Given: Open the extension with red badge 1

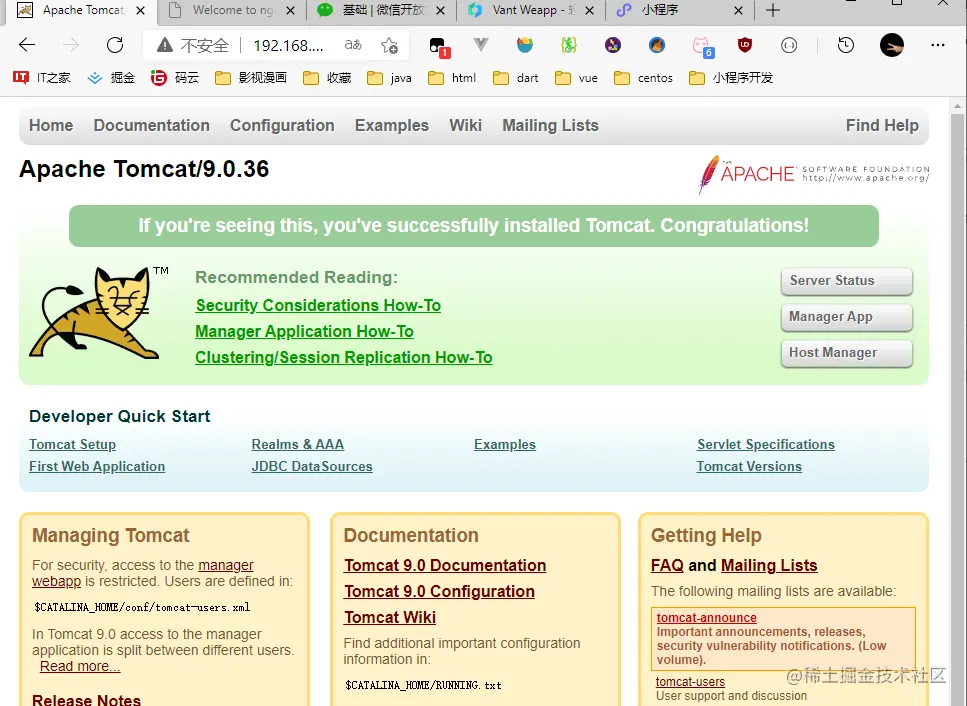Looking at the screenshot, I should point(438,46).
